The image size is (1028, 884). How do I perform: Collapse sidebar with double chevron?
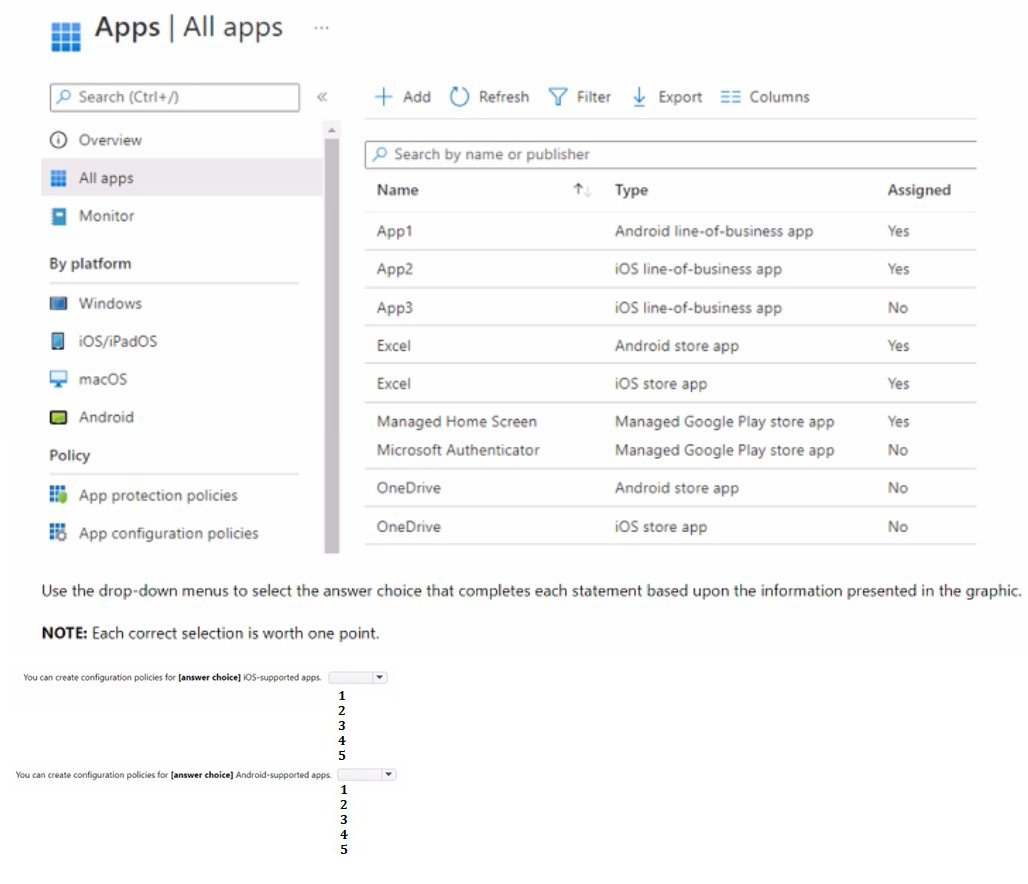322,97
